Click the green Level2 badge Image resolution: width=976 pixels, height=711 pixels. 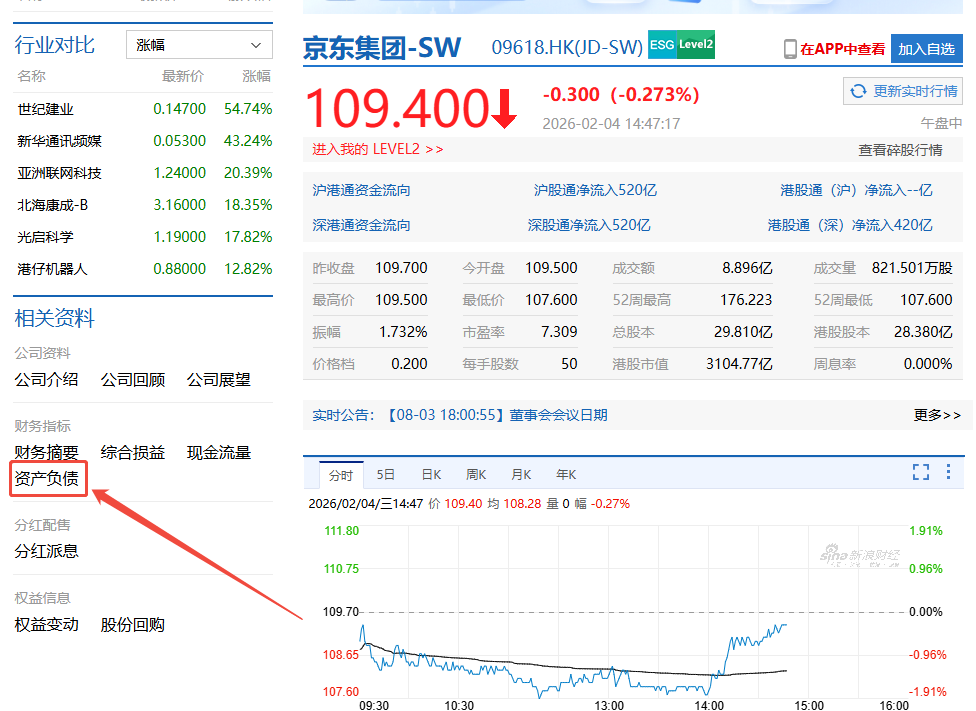point(695,45)
